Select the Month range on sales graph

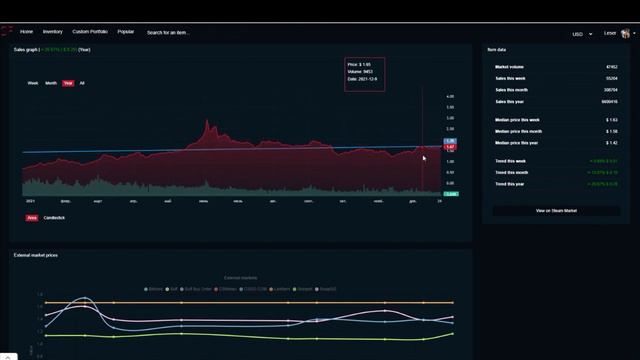pos(51,83)
